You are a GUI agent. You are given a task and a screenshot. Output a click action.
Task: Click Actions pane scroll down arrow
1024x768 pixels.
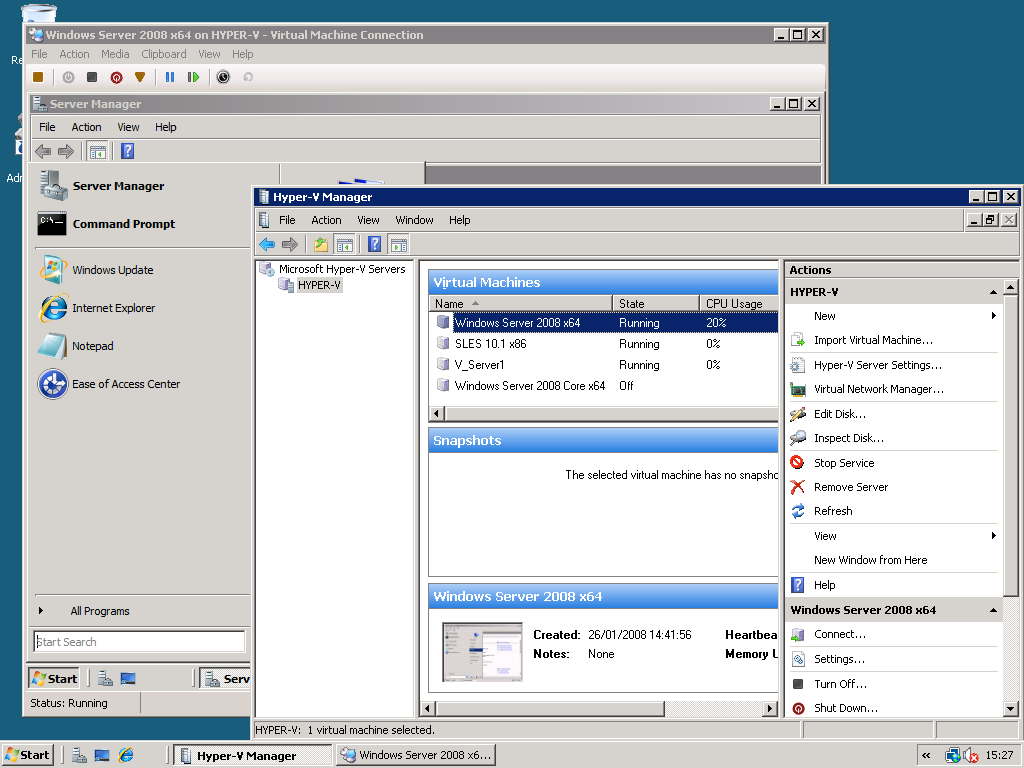(1010, 708)
